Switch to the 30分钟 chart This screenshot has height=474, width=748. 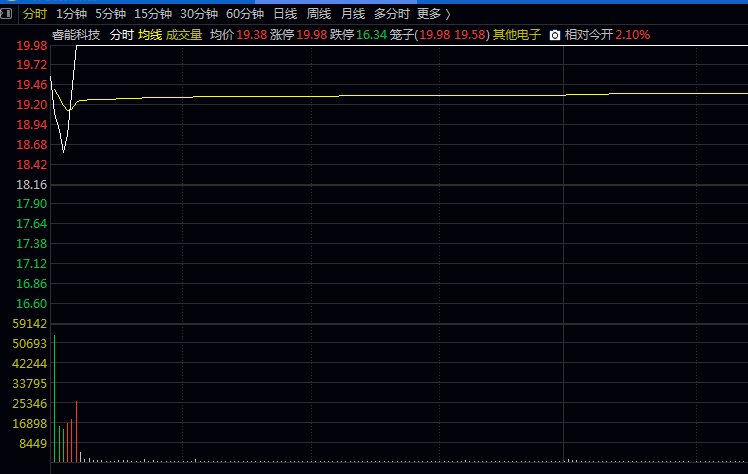pos(199,14)
